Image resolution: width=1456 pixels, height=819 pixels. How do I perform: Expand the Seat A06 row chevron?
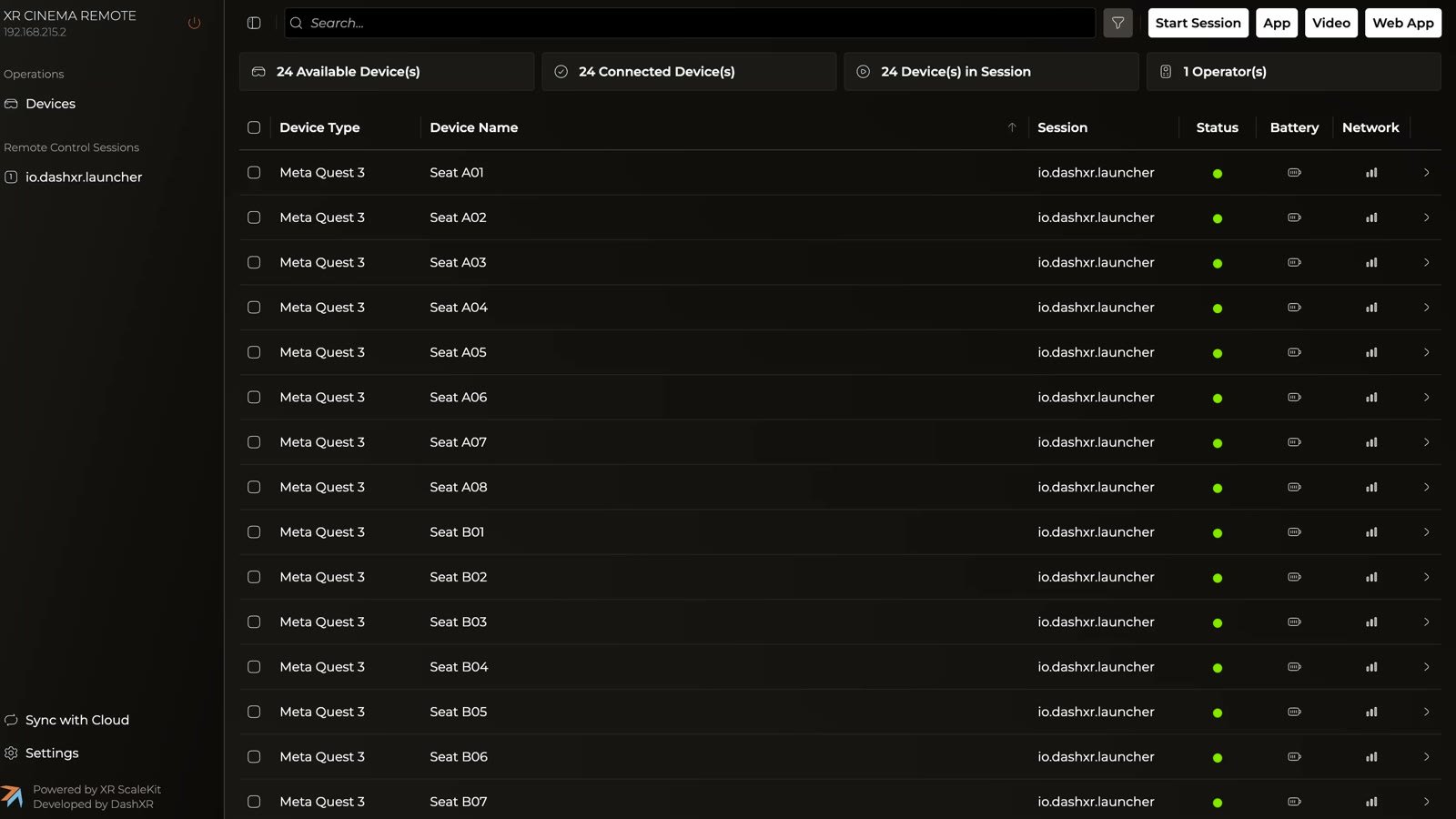pyautogui.click(x=1426, y=398)
